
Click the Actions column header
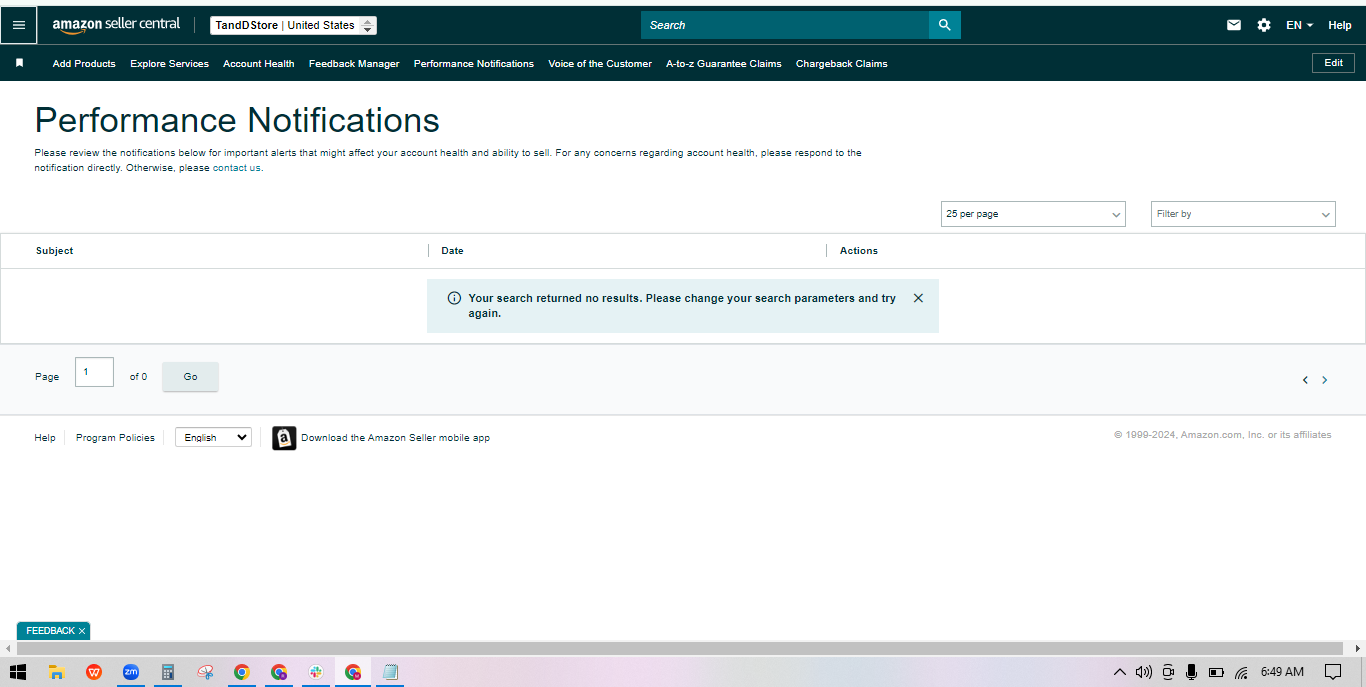click(859, 251)
